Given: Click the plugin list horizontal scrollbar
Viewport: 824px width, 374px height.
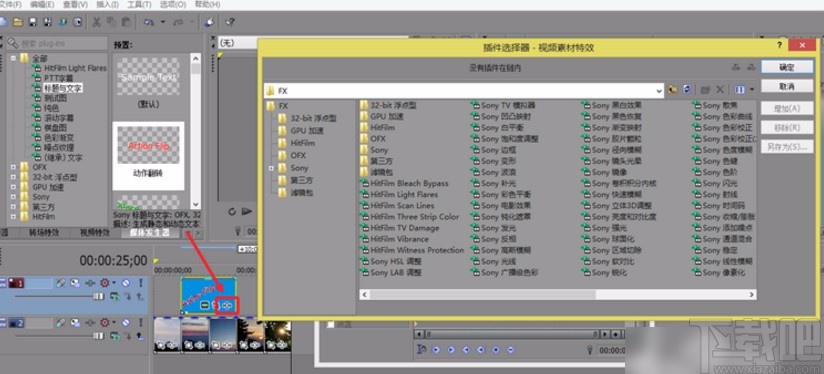Looking at the screenshot, I should pos(557,295).
